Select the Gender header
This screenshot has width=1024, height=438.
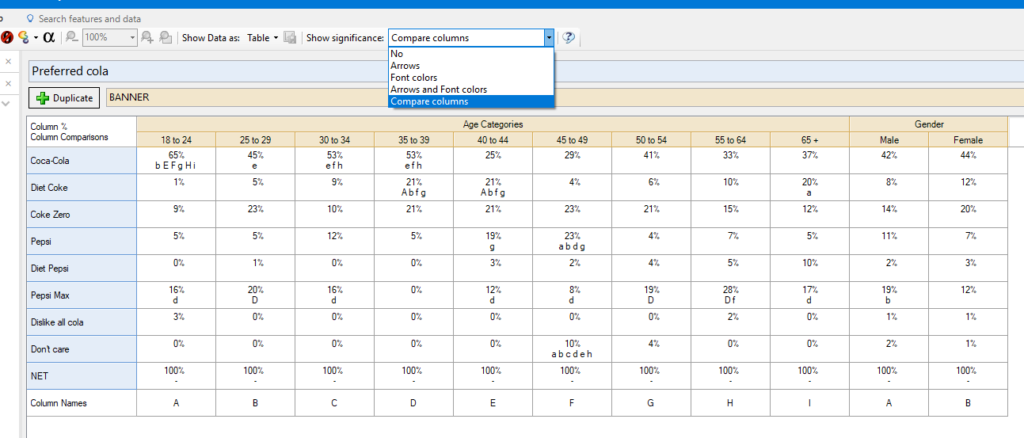[x=929, y=124]
